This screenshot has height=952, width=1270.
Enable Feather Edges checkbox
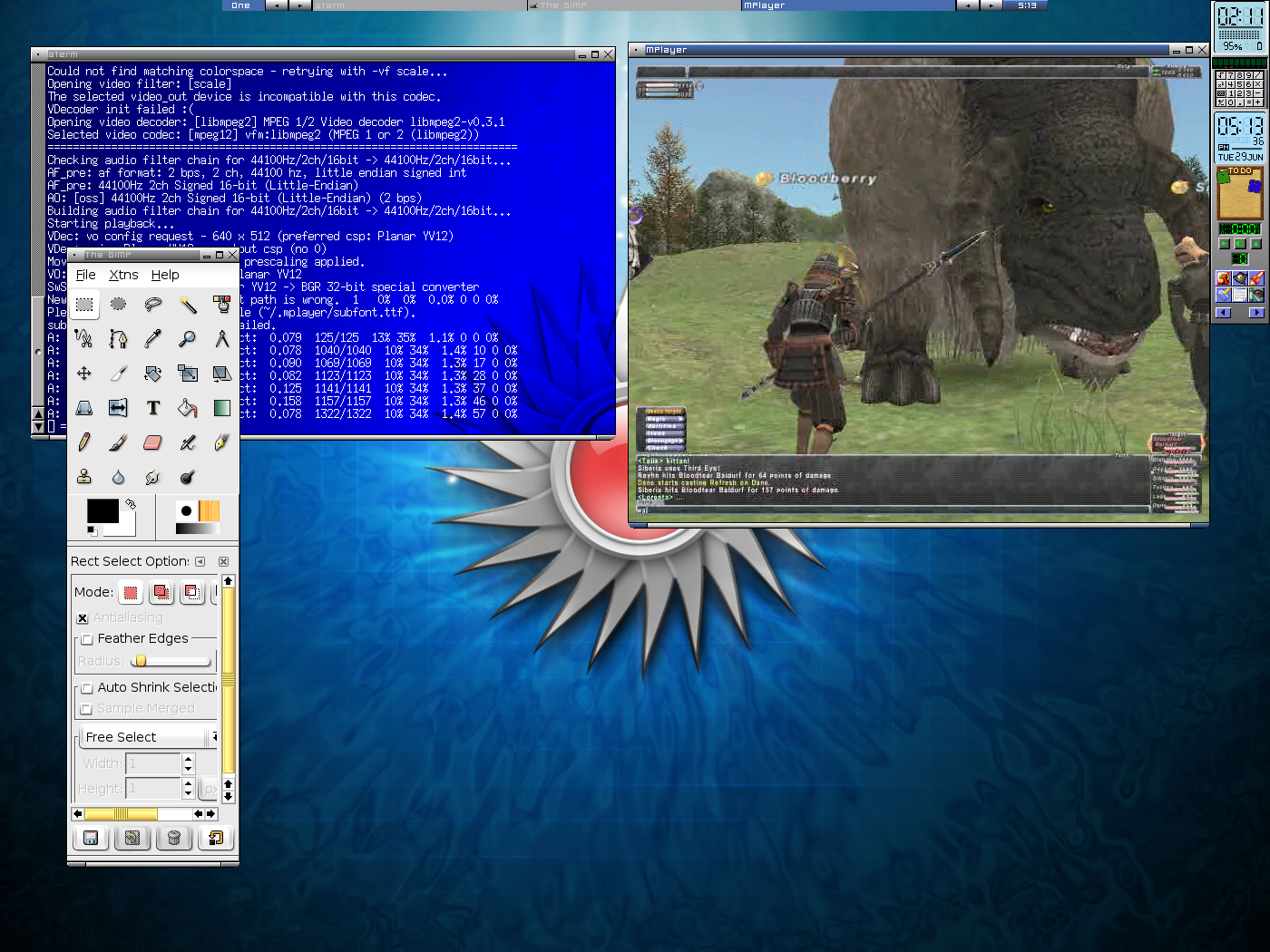(x=87, y=639)
